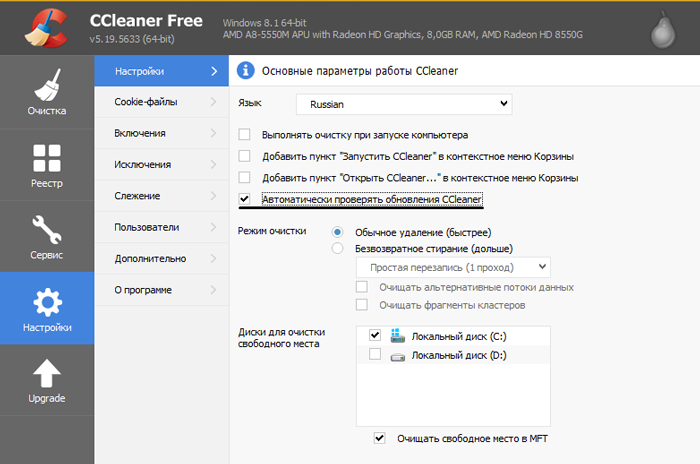Open the Очистка cleaner section broom icon
This screenshot has height=464, width=700.
coord(47,85)
